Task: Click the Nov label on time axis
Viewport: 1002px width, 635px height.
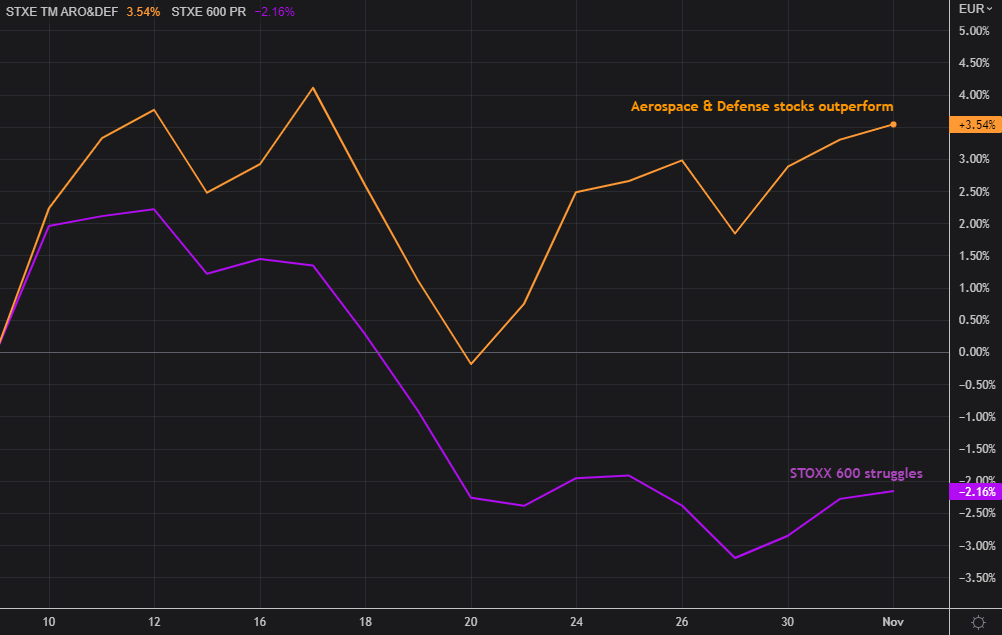Action: point(892,621)
